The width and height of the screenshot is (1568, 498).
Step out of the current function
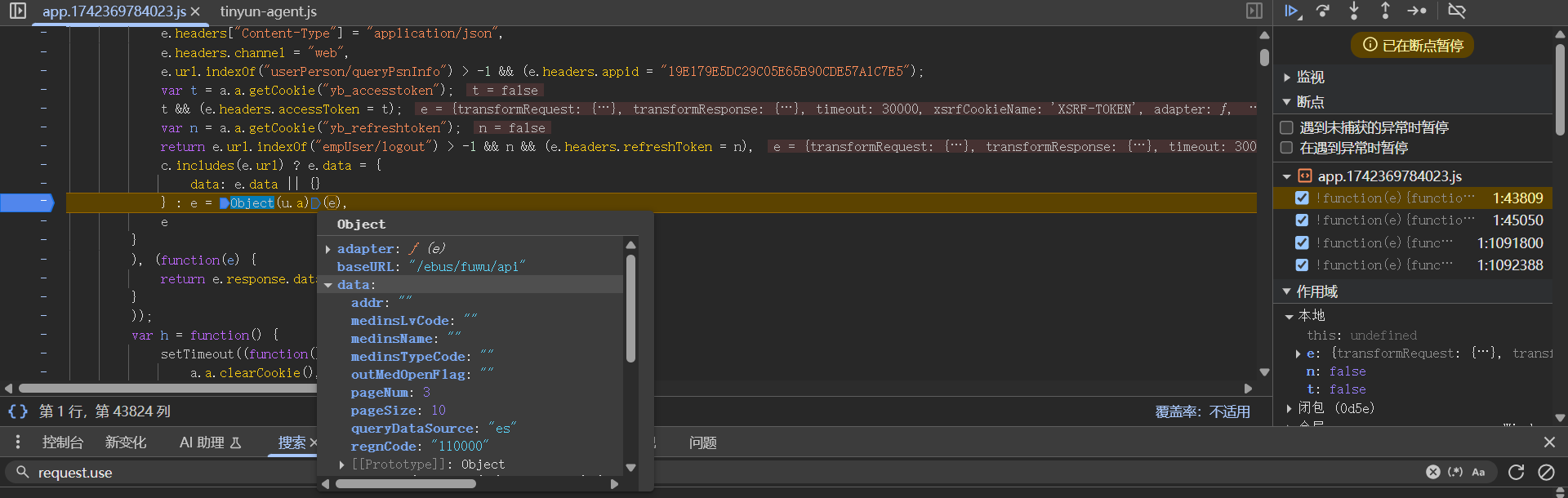[x=1385, y=11]
